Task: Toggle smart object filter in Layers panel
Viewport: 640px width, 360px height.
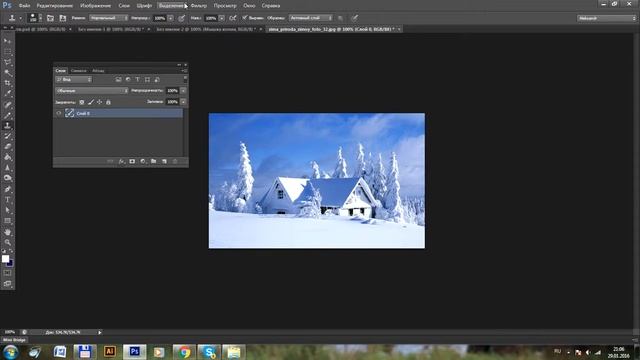Action: click(157, 80)
